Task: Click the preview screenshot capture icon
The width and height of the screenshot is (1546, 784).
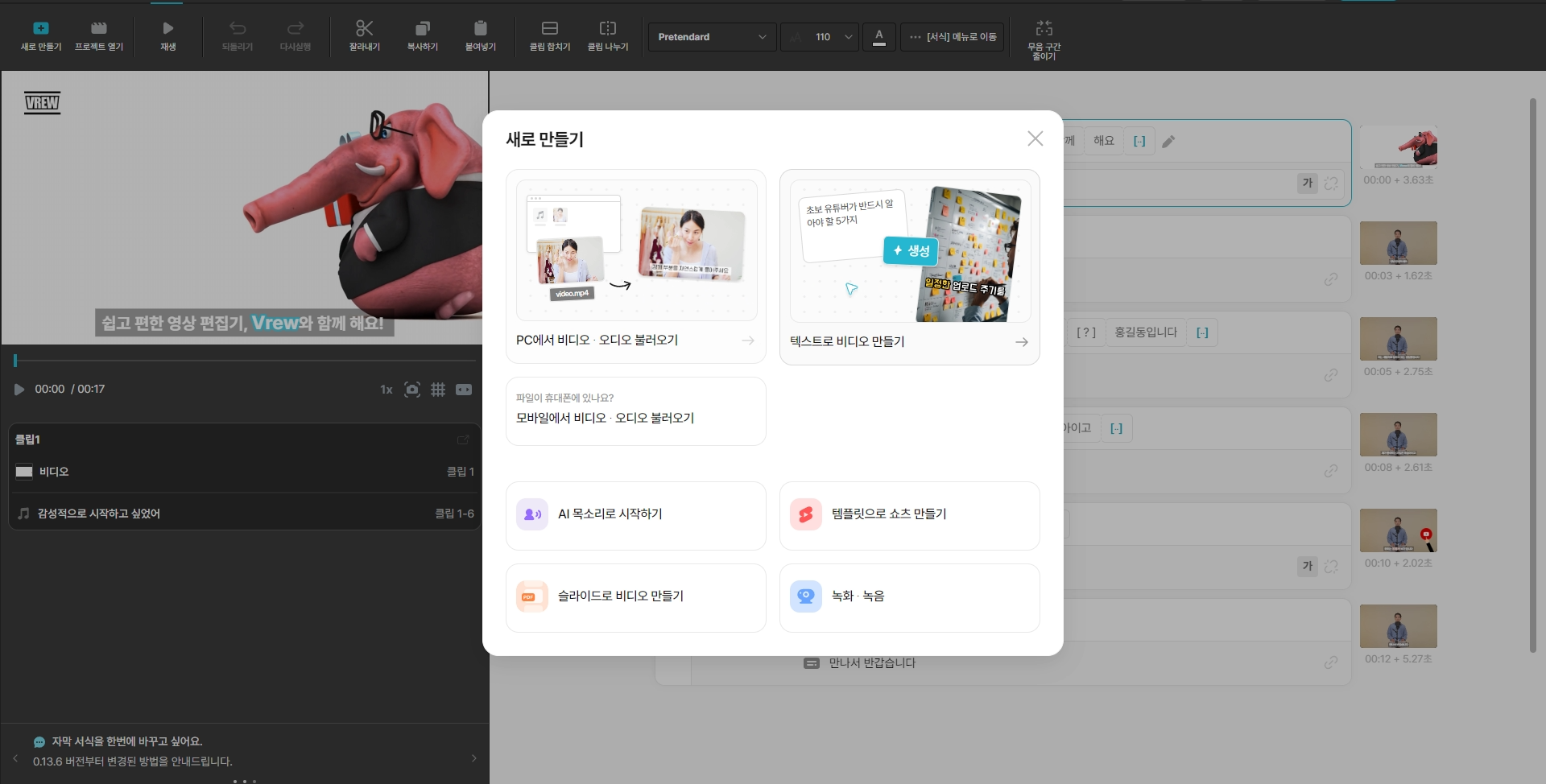Action: (412, 390)
